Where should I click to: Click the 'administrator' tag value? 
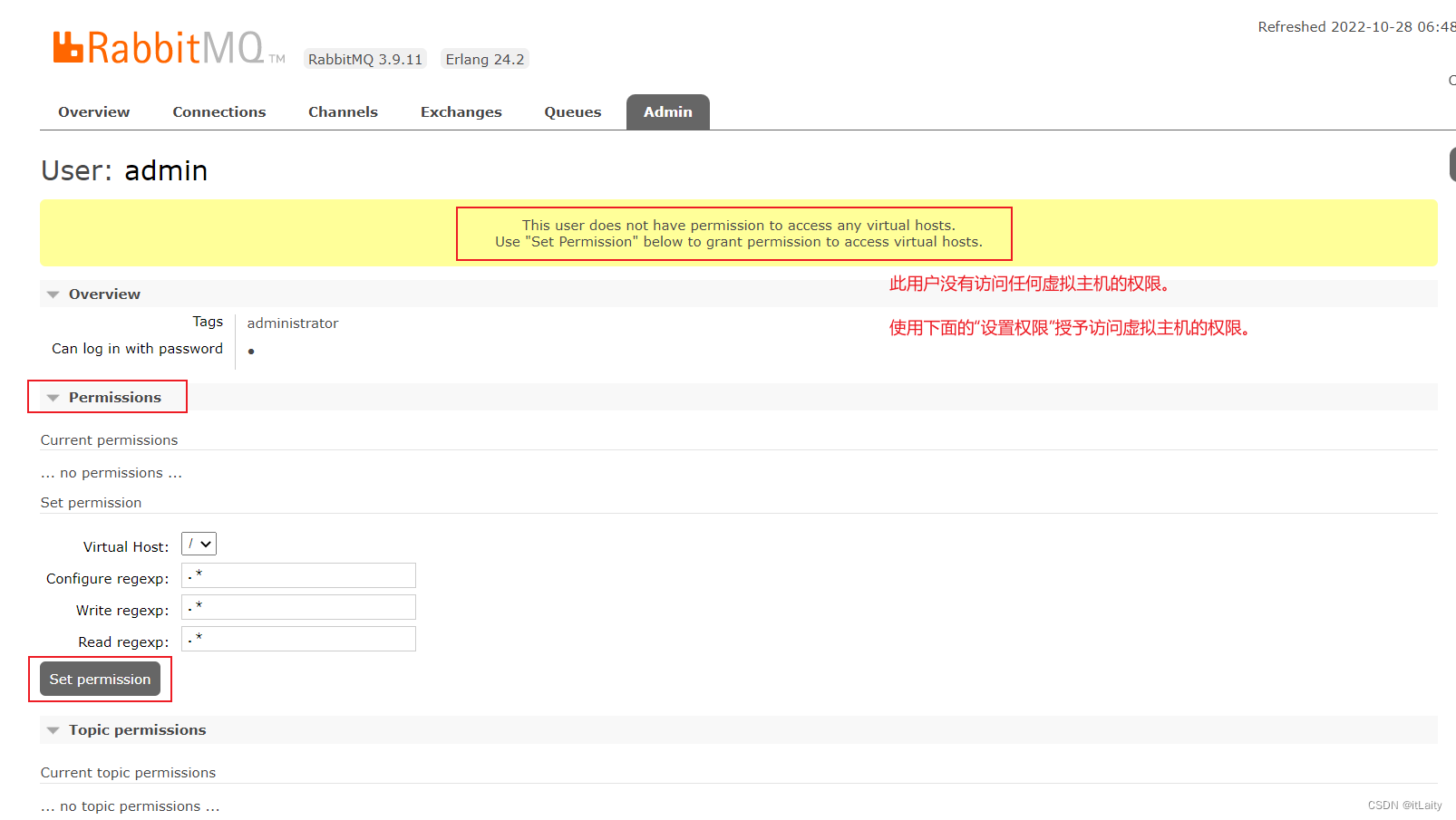pyautogui.click(x=293, y=323)
